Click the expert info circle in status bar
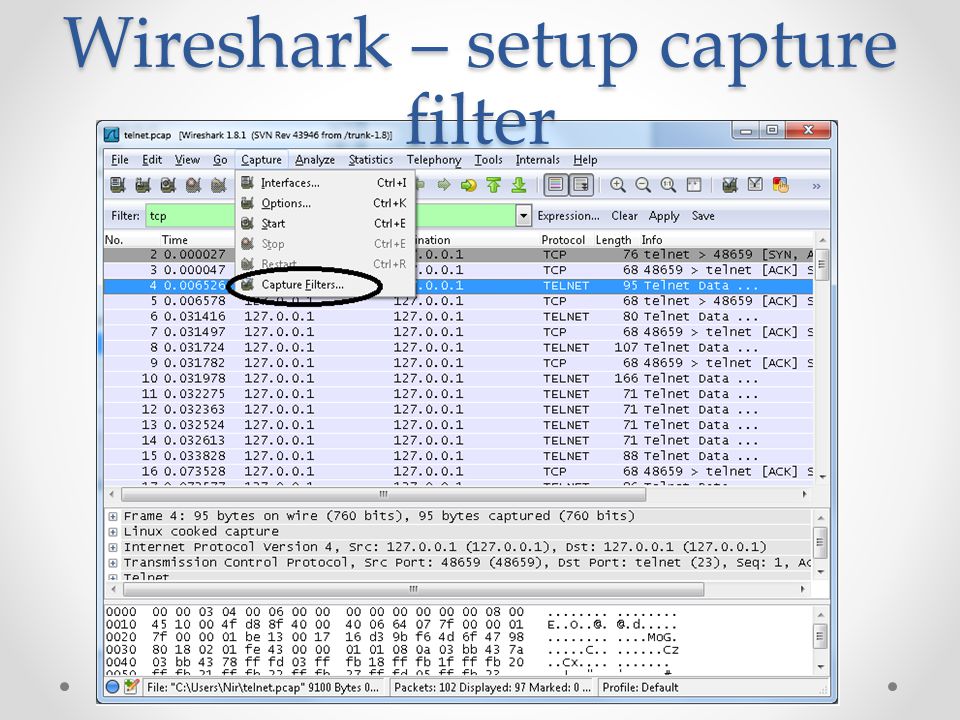960x720 pixels. 112,687
